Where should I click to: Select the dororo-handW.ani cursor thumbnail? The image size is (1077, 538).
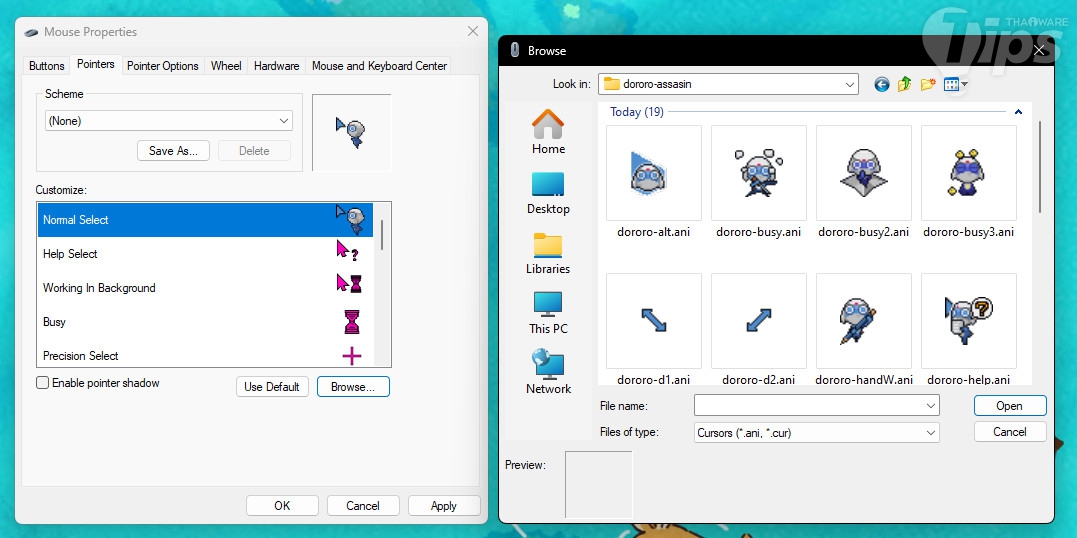pos(863,321)
